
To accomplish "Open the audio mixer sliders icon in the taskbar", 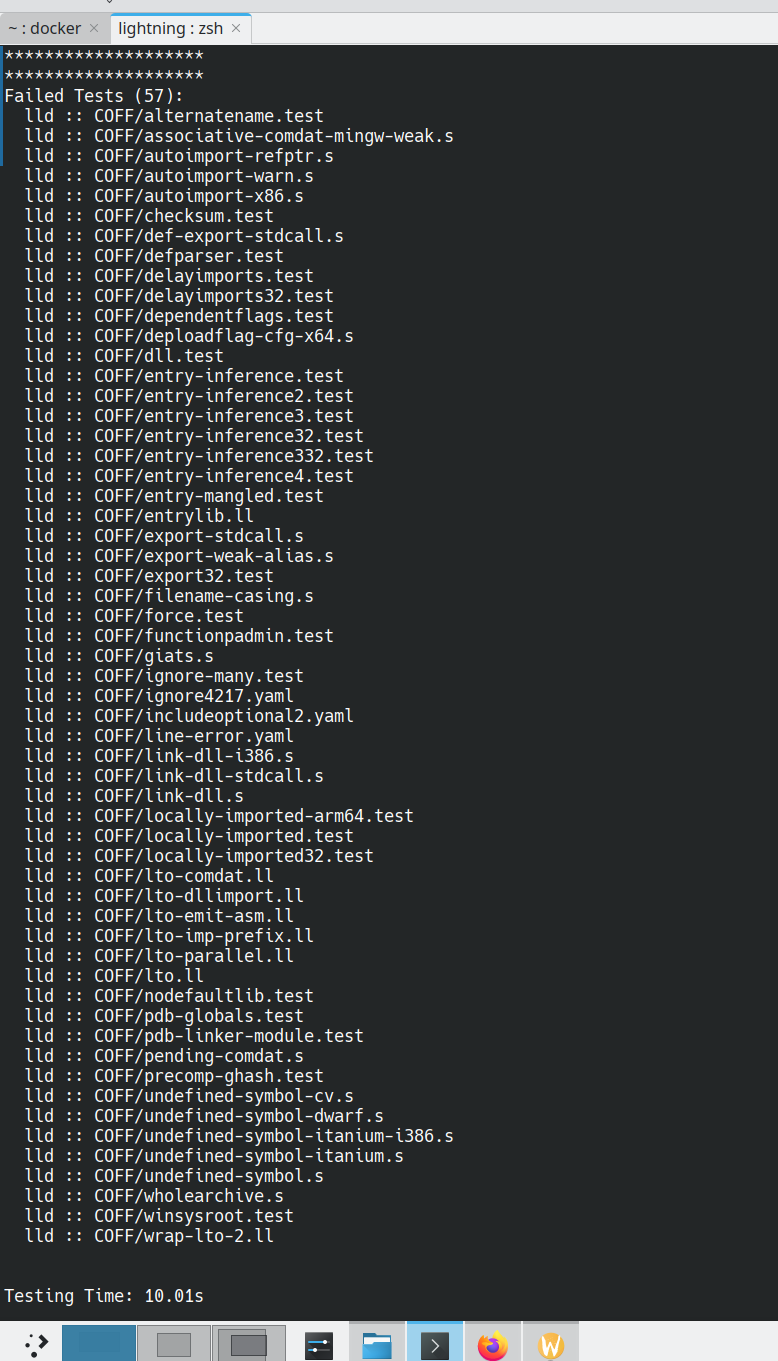I will pos(318,1343).
